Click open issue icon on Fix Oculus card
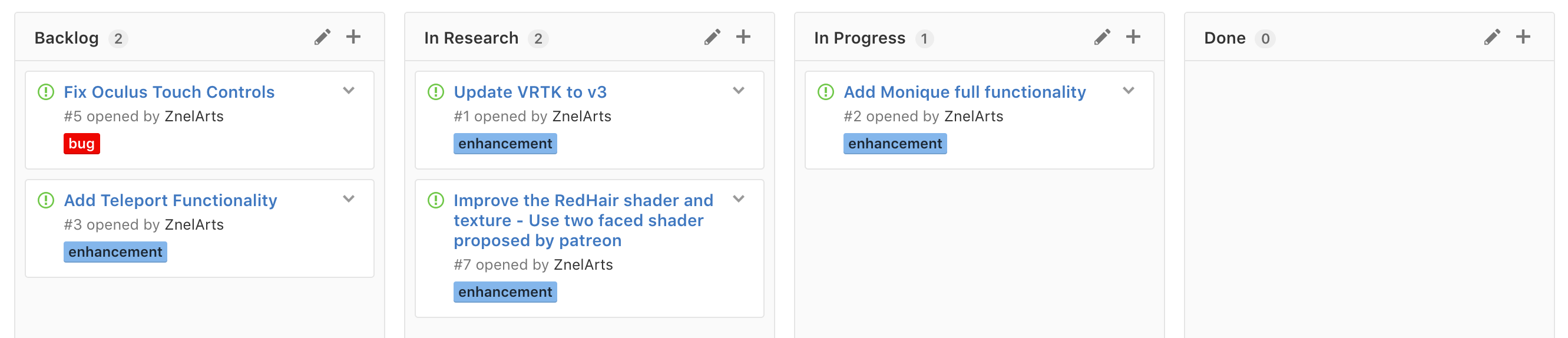Viewport: 1568px width, 338px height. click(47, 92)
